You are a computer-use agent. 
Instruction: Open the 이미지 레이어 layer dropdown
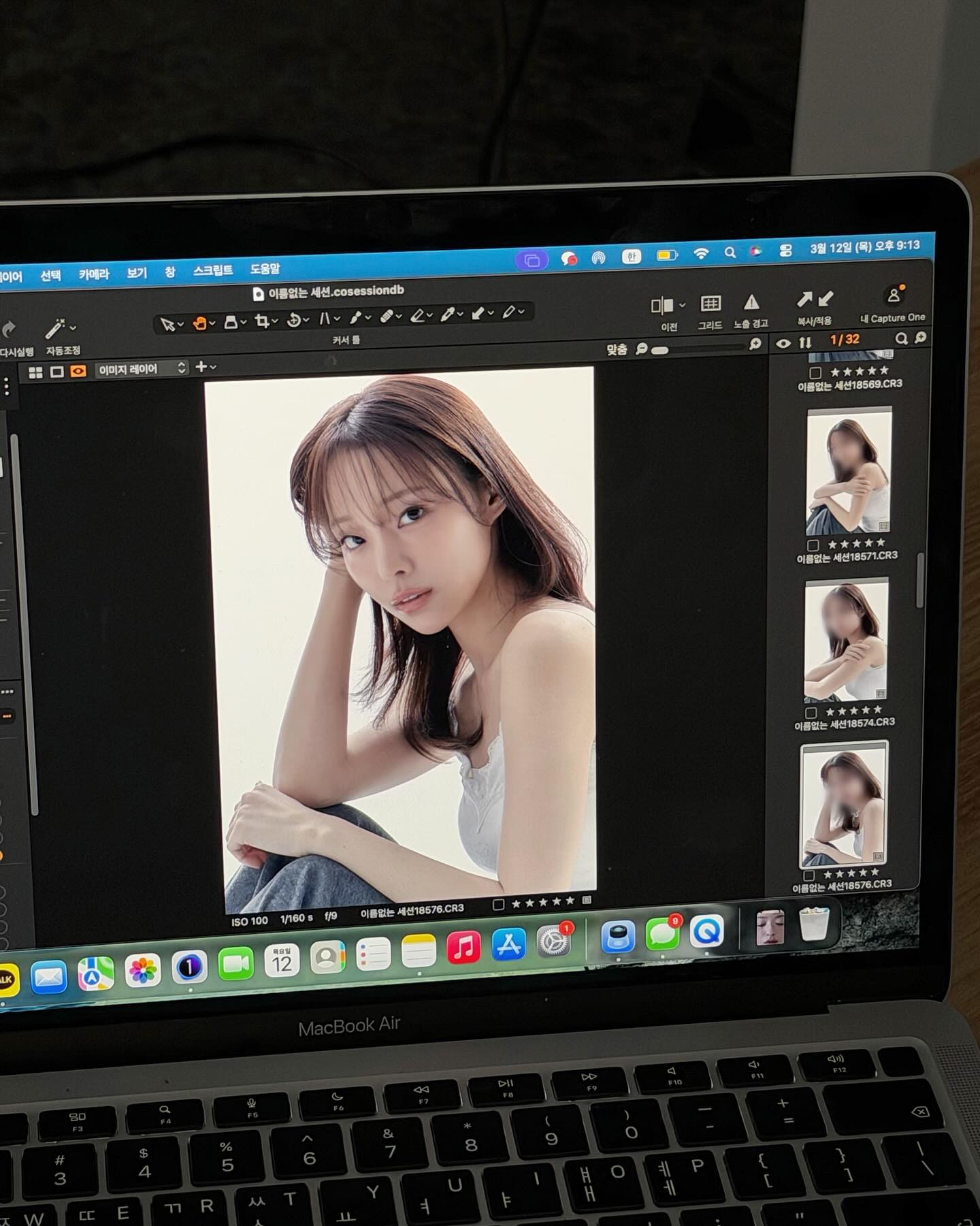[x=141, y=369]
